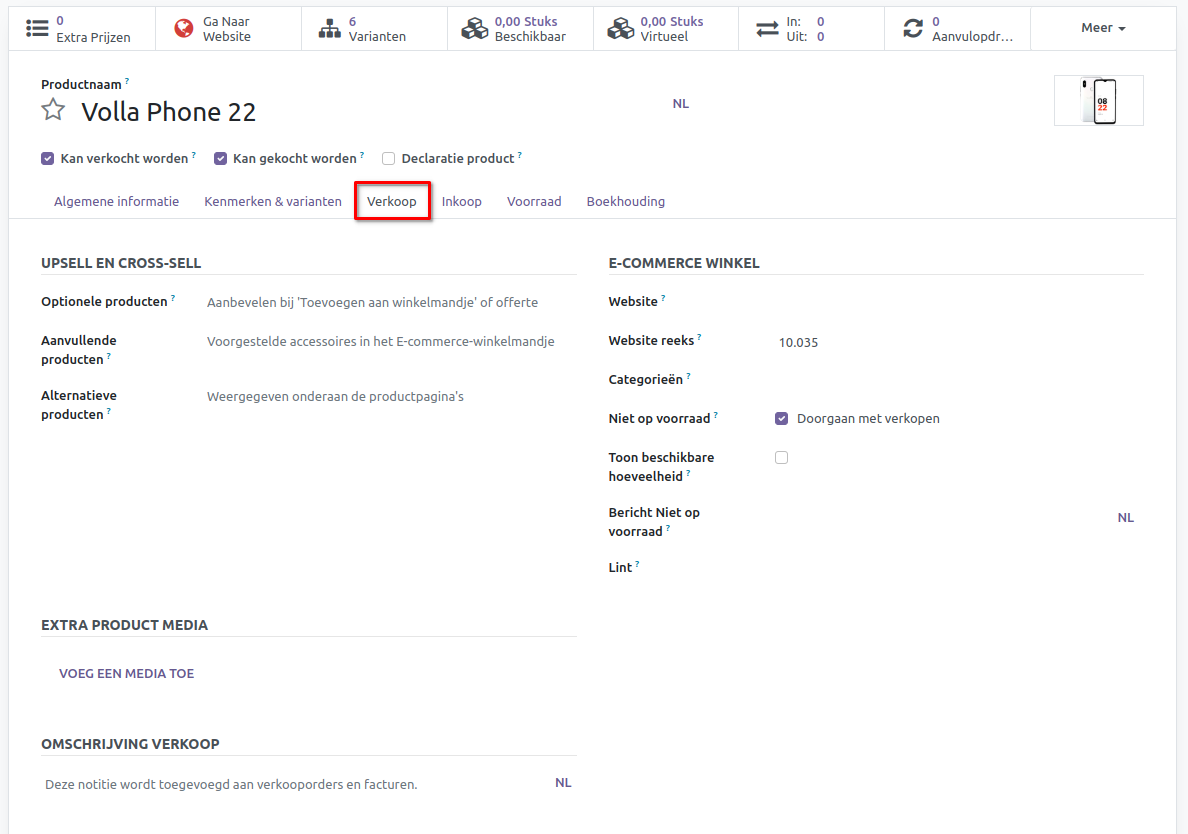Open website via globe icon

(x=184, y=29)
